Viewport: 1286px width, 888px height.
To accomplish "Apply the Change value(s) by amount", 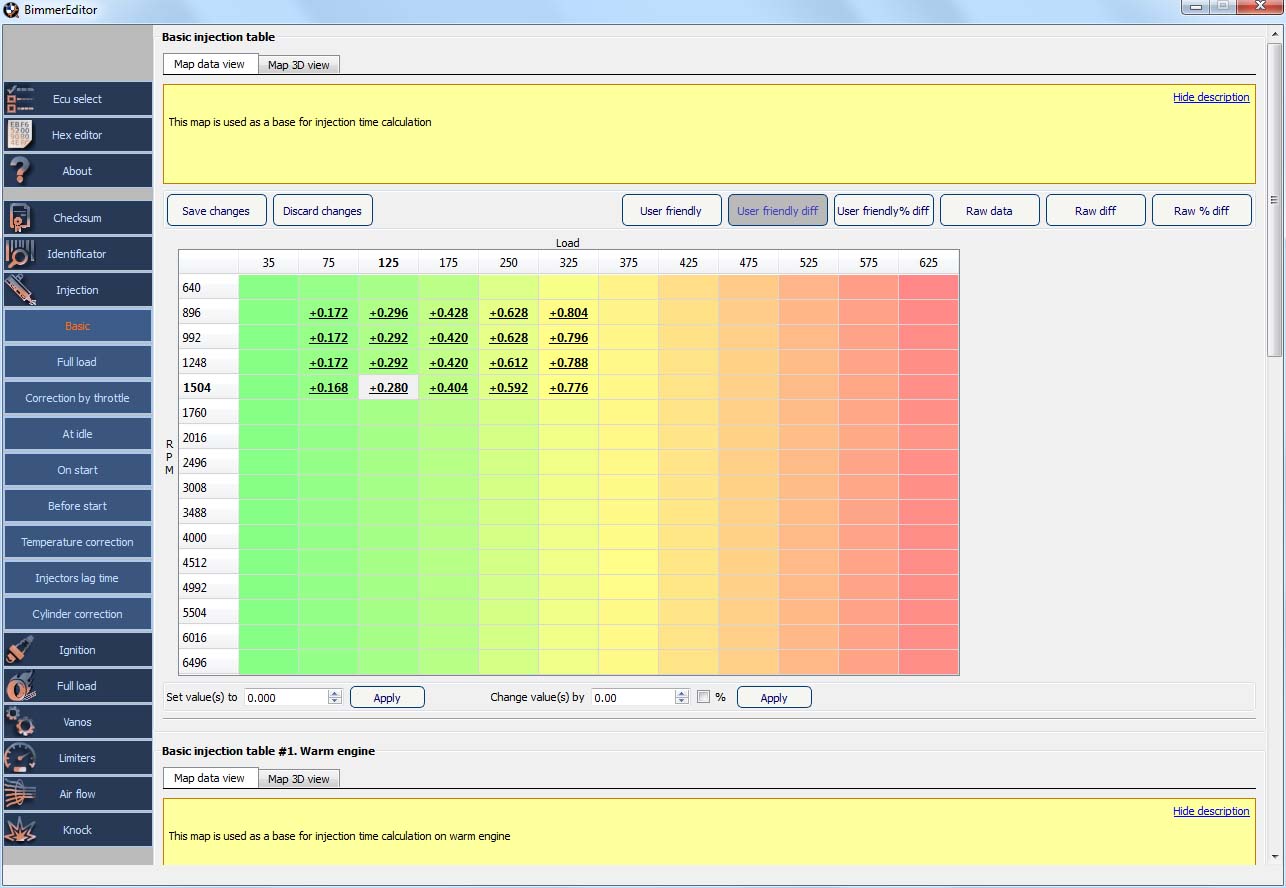I will pos(774,698).
